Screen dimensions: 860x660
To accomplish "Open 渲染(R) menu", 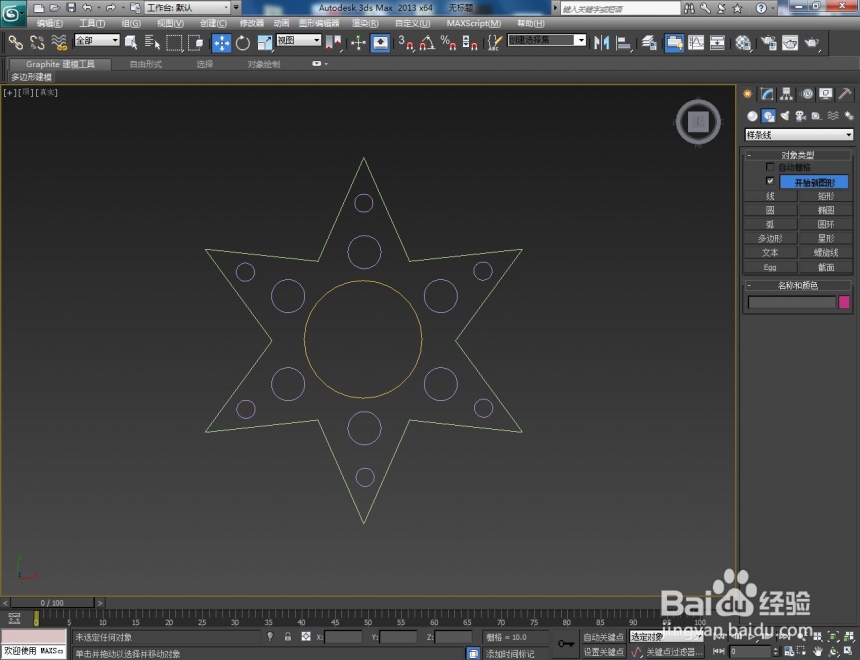I will pyautogui.click(x=365, y=23).
